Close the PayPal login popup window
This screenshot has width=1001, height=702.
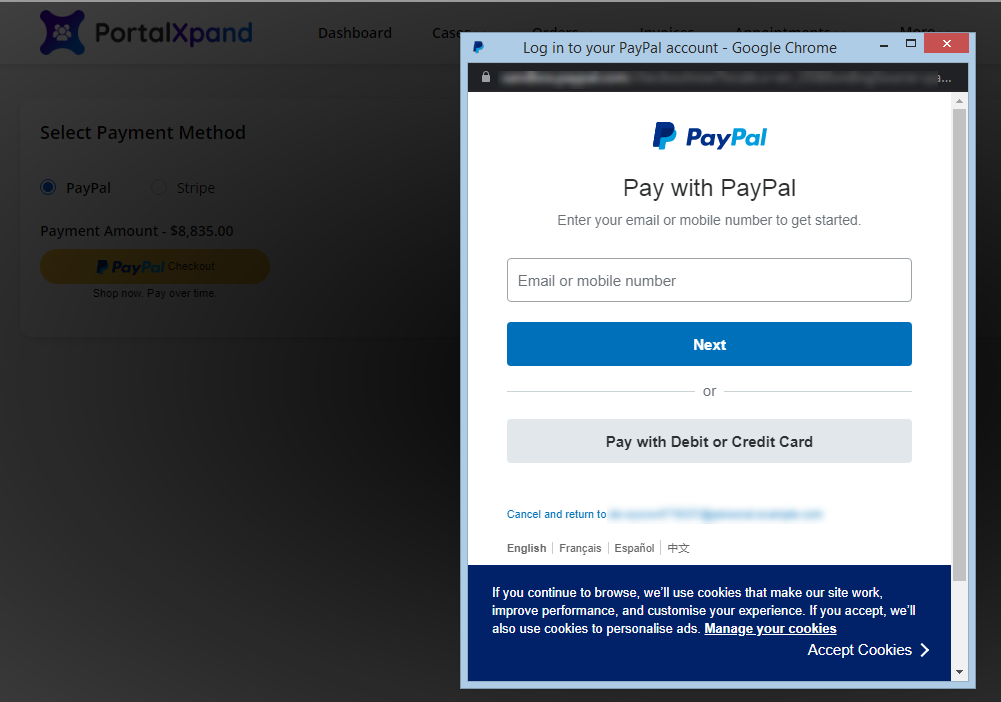coord(946,43)
